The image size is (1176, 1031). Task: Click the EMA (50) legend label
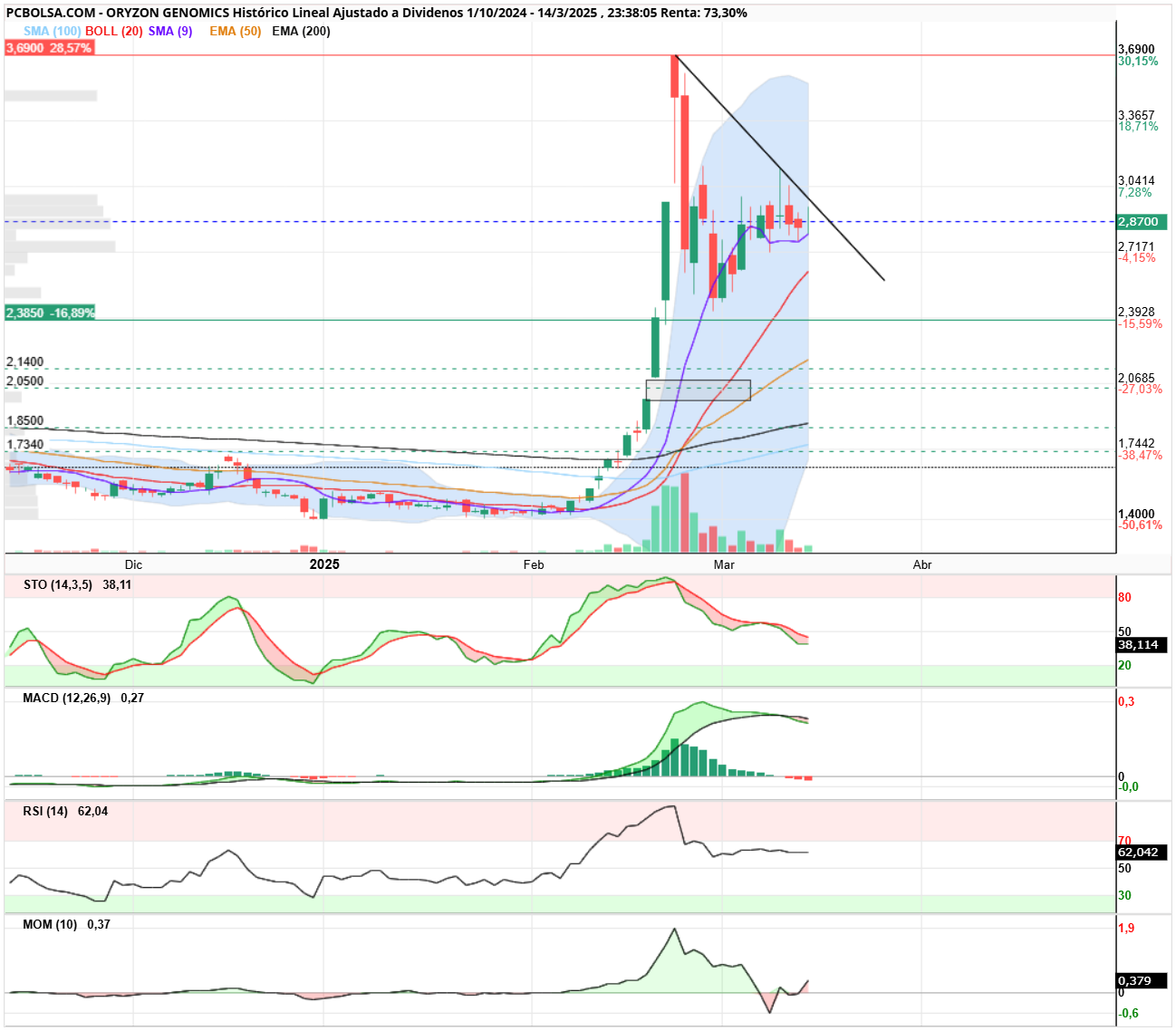tap(236, 31)
